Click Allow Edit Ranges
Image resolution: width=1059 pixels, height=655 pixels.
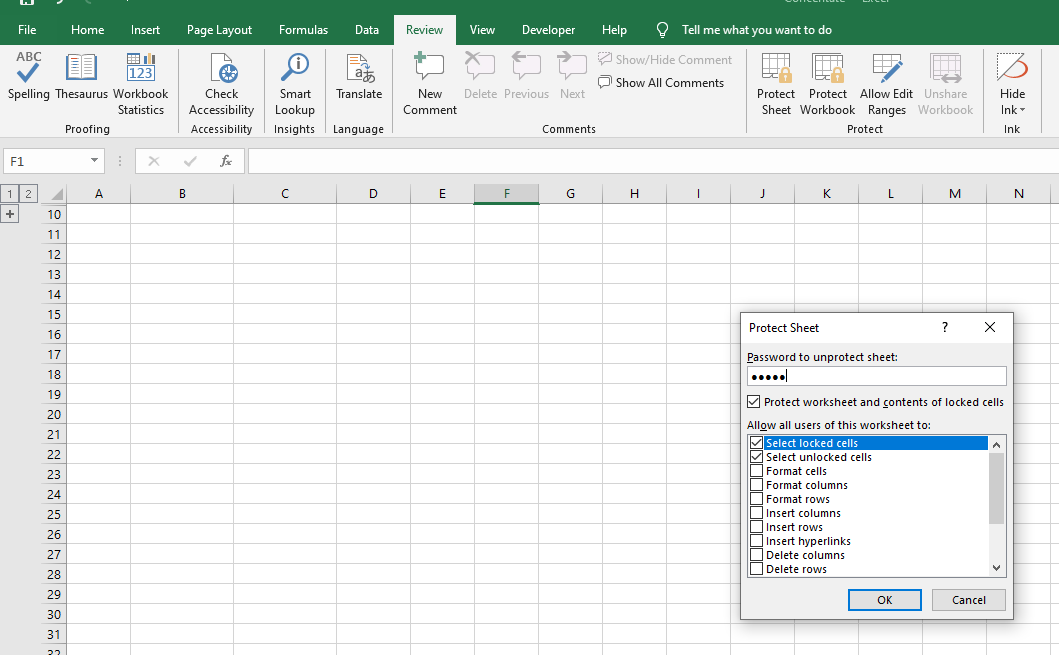point(887,83)
